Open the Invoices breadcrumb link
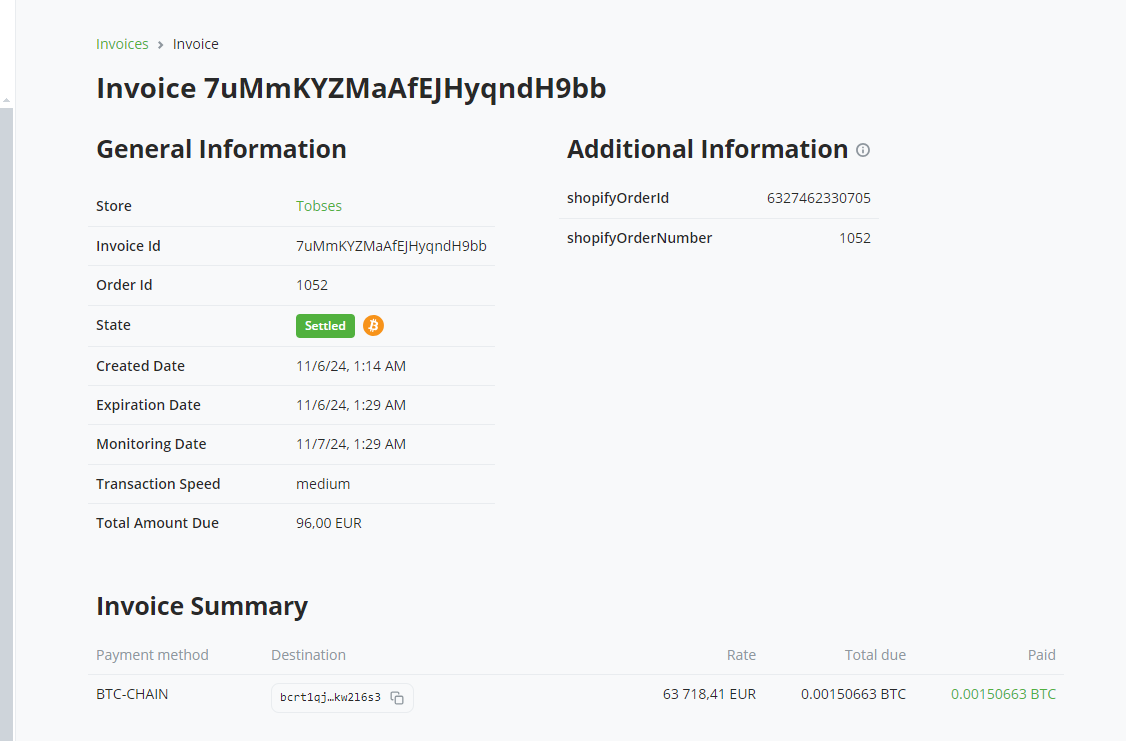The width and height of the screenshot is (1126, 741). pos(122,43)
